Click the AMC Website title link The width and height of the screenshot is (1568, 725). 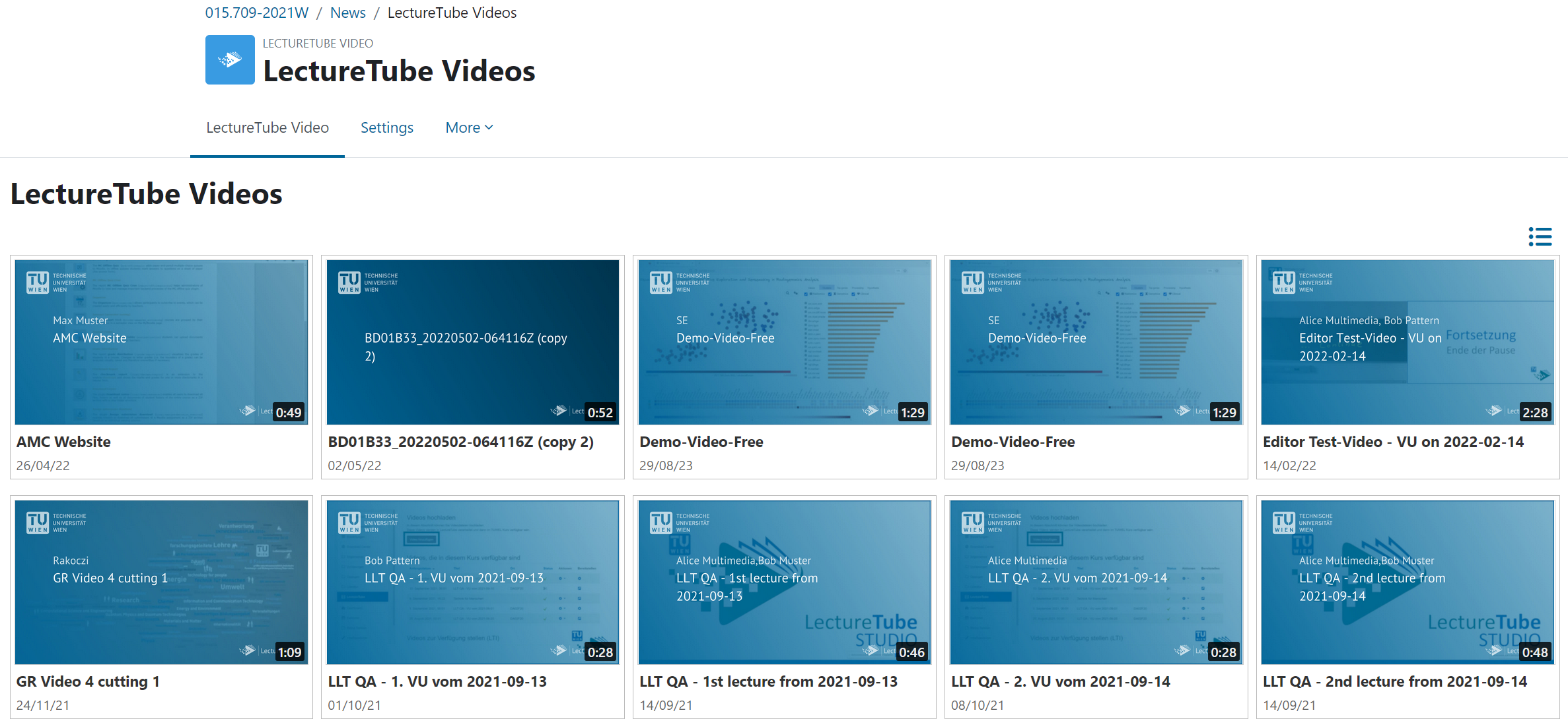63,442
